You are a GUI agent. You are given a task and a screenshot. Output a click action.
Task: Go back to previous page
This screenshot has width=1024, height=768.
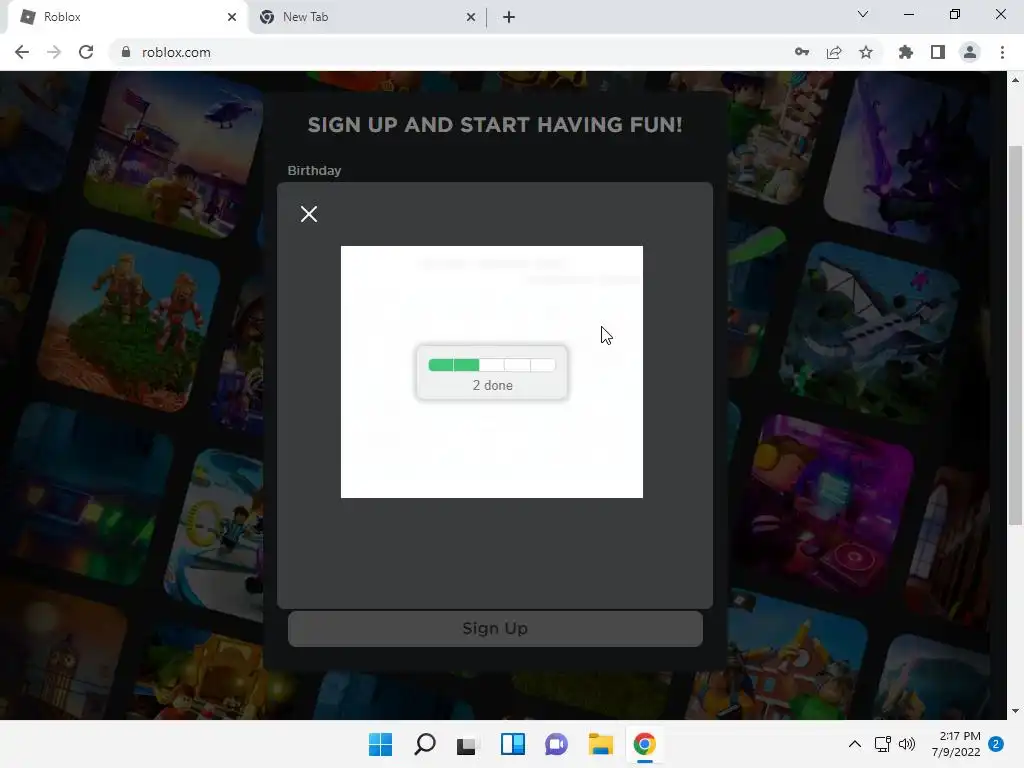[22, 52]
